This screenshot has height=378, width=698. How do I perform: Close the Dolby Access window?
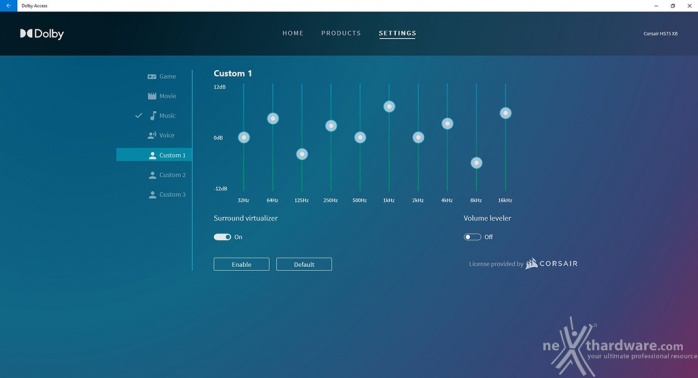tap(689, 6)
